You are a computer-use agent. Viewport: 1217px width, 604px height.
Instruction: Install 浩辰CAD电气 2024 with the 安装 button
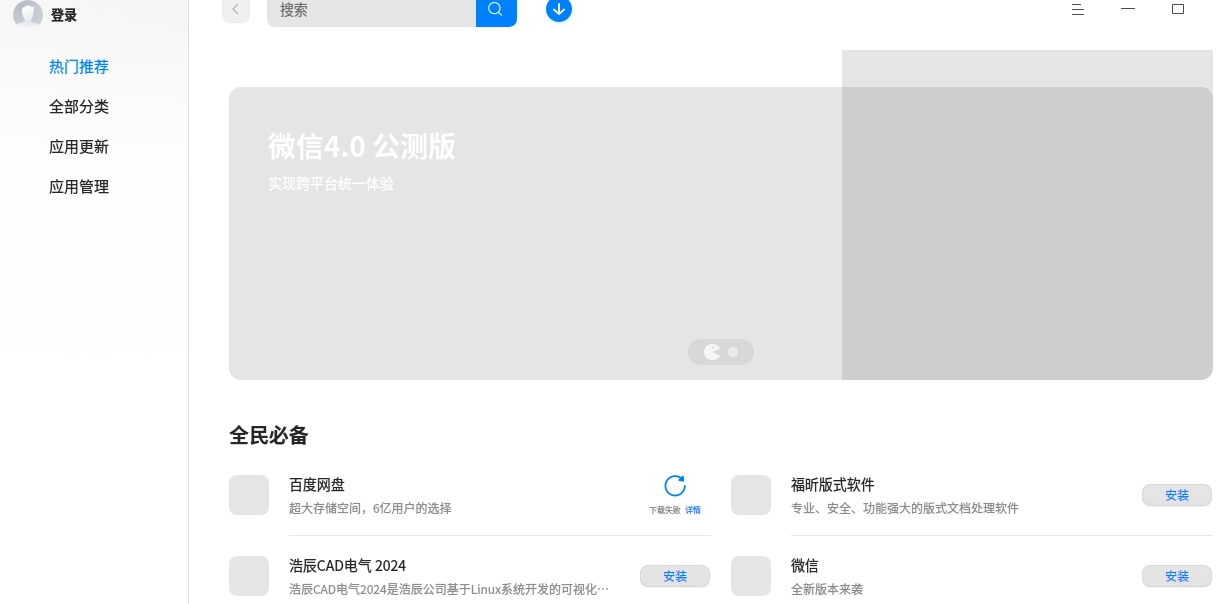[x=675, y=576]
